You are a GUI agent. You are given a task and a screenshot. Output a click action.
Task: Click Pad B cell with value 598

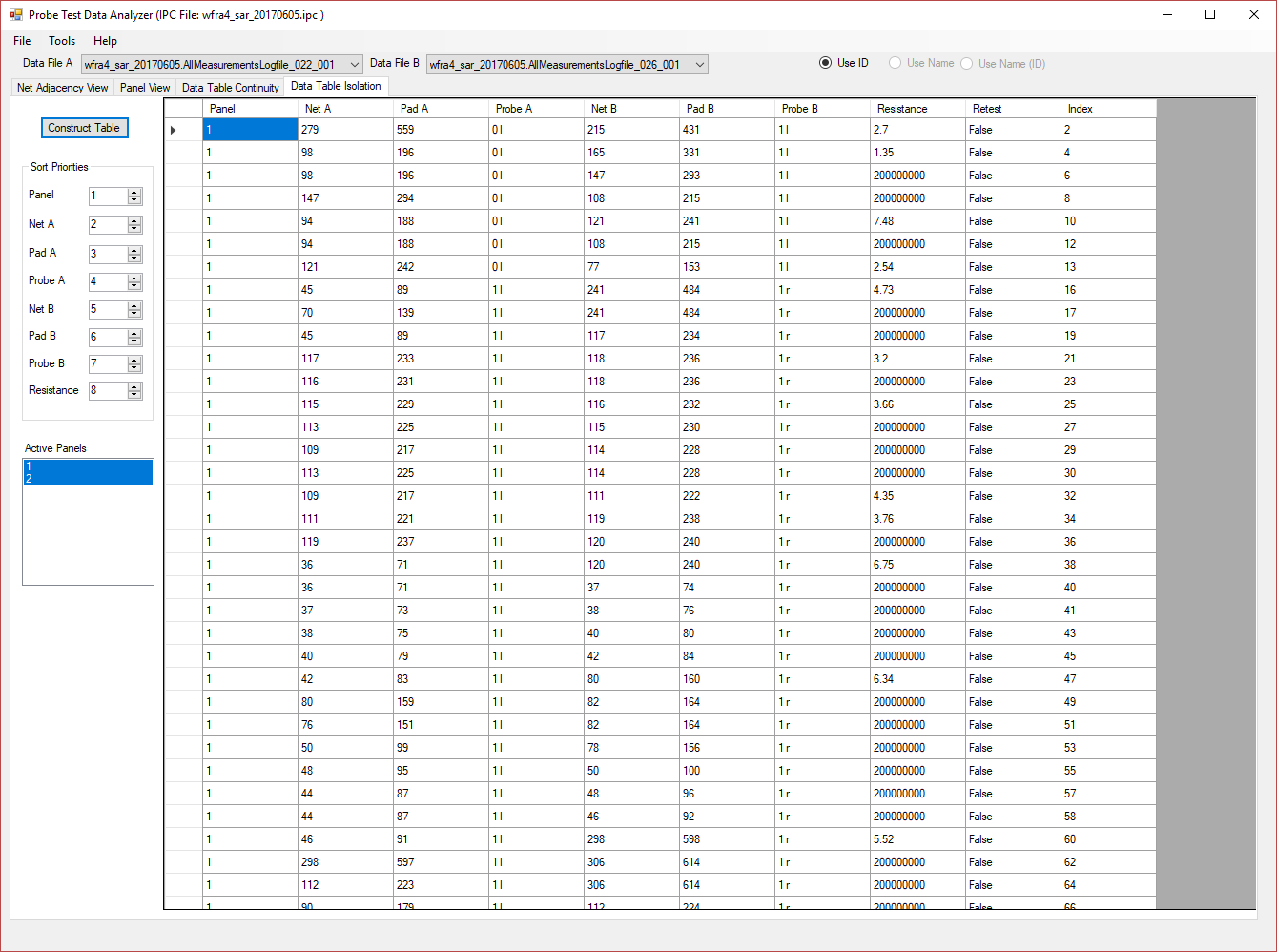tap(727, 839)
